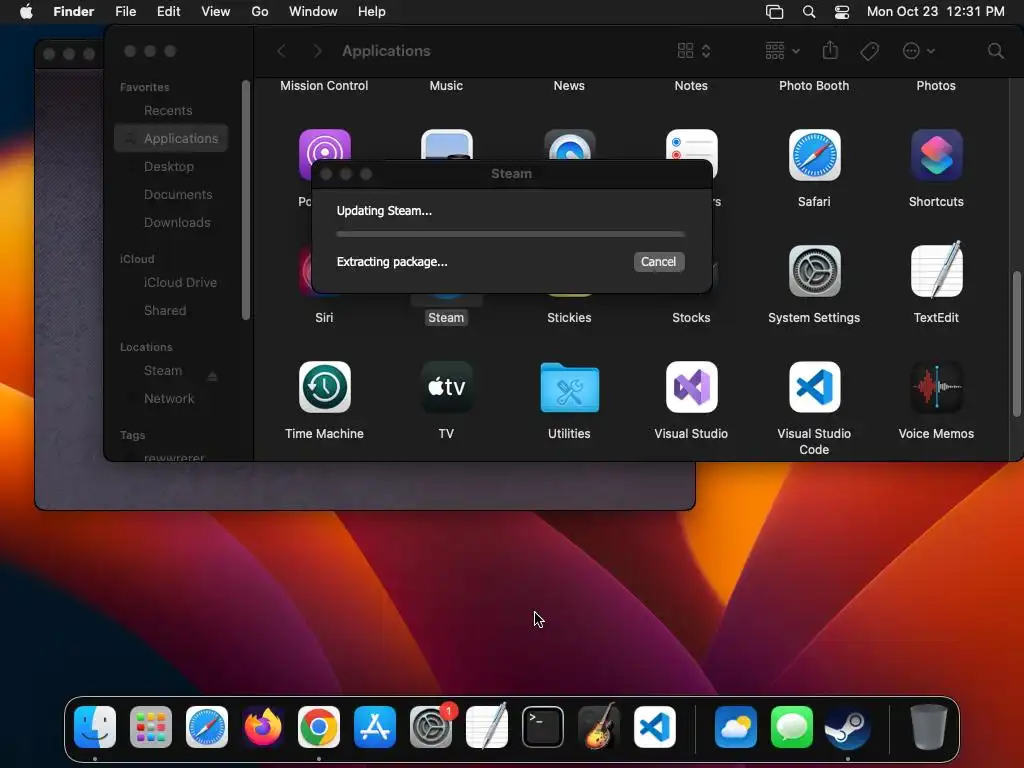This screenshot has height=768, width=1024.
Task: Open Desktop from the sidebar
Action: coord(168,167)
